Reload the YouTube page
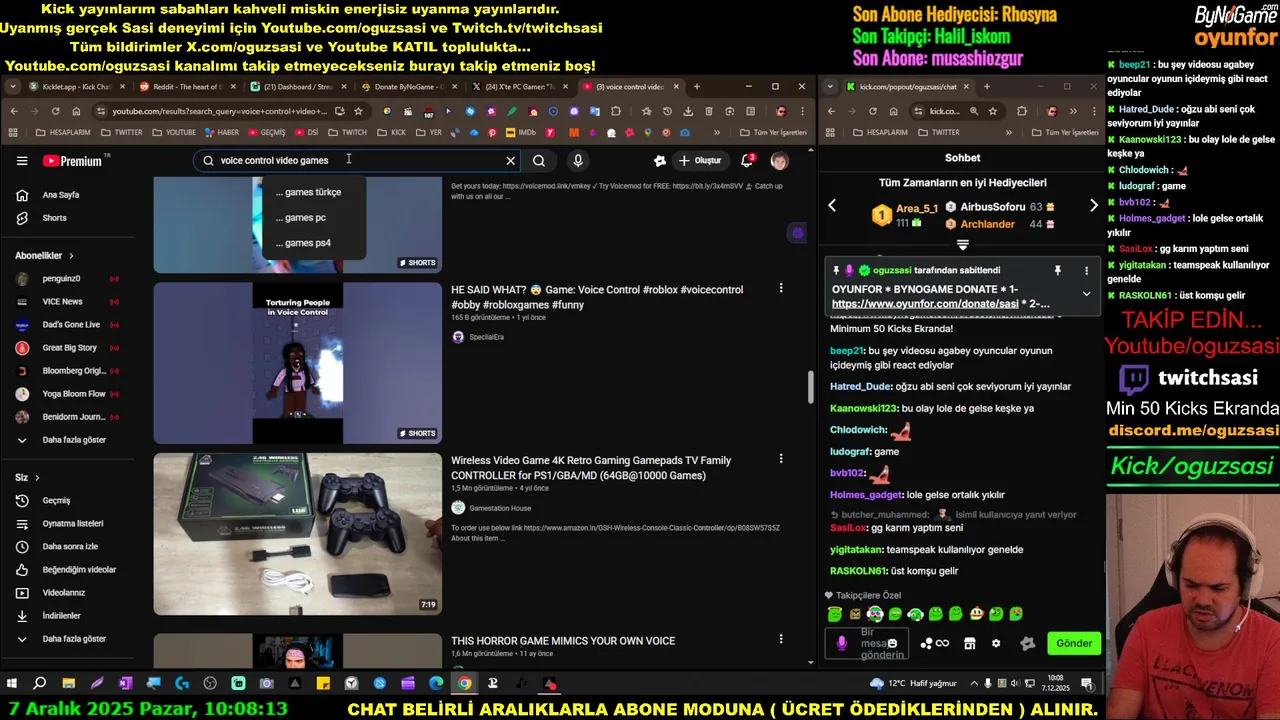 [55, 111]
